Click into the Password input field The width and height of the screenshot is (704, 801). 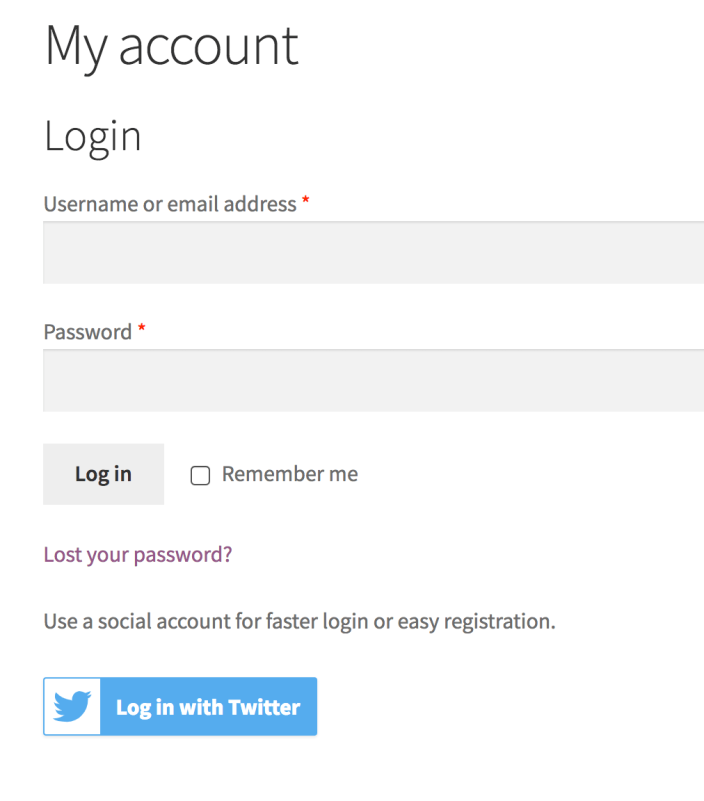[373, 381]
